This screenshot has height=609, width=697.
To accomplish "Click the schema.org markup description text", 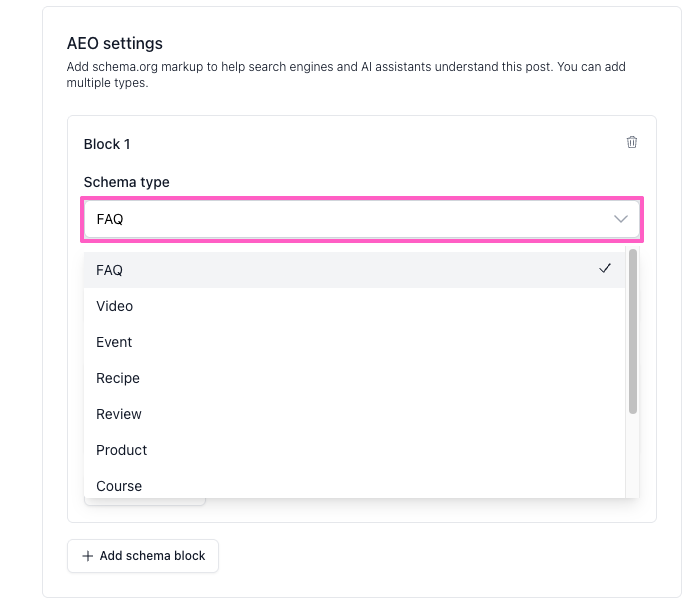I will (346, 75).
